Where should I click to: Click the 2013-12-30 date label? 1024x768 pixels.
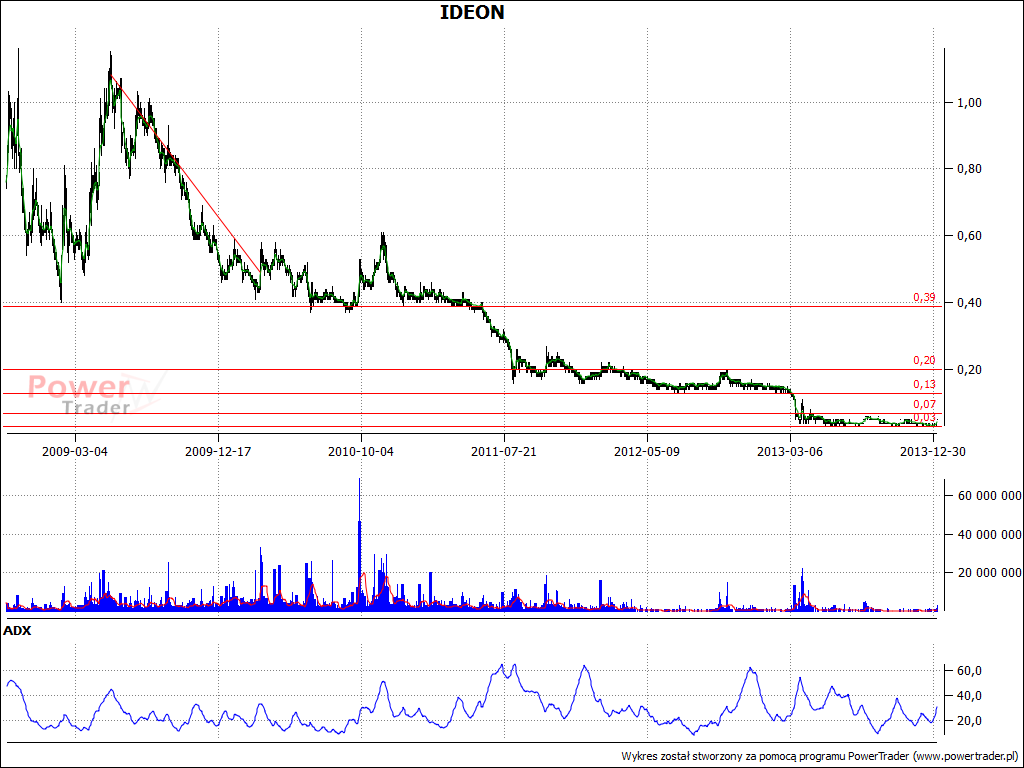point(933,451)
